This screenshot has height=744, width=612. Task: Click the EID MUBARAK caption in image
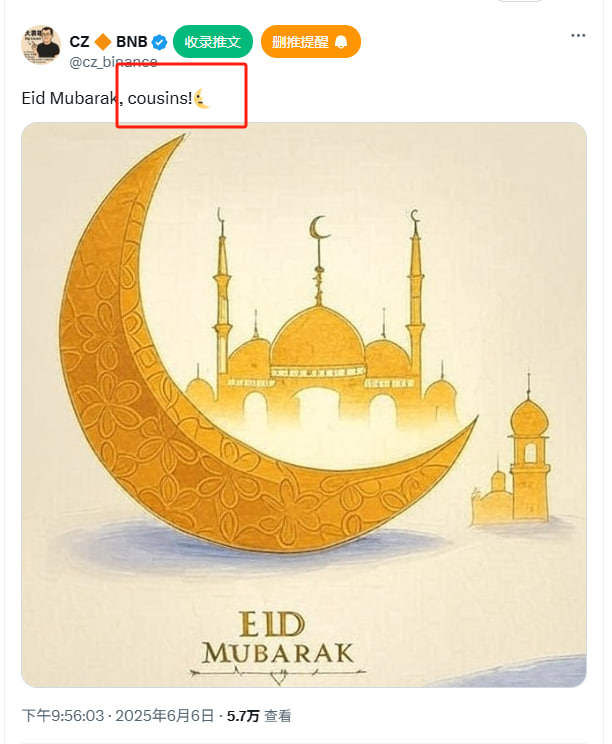[x=278, y=638]
